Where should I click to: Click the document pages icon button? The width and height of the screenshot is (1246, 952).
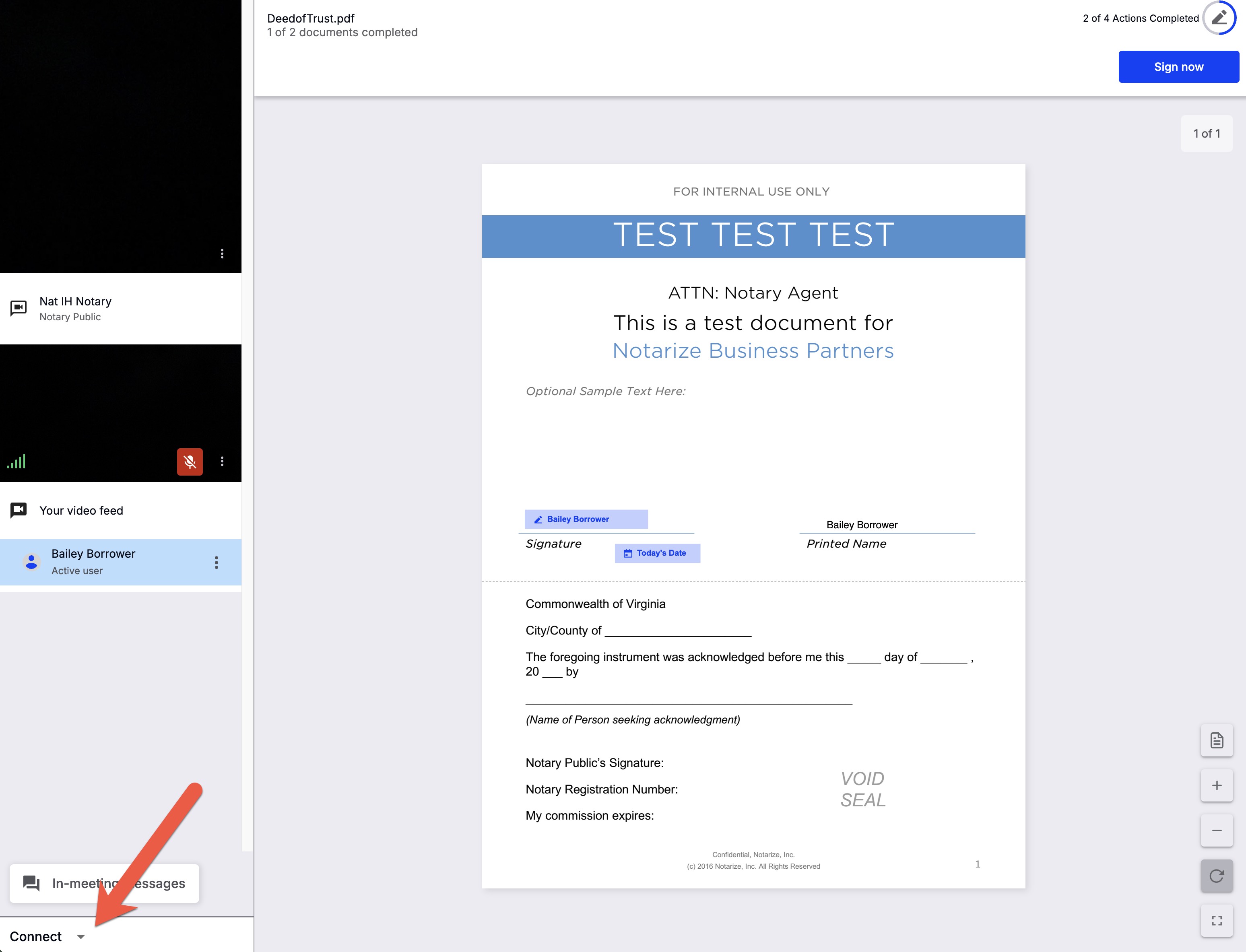click(1217, 740)
